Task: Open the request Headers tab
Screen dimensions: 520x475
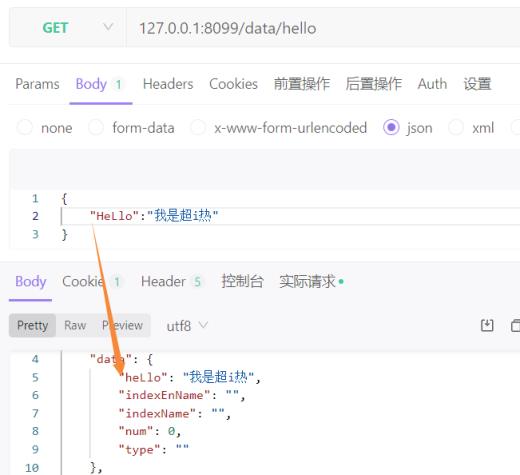Action: (x=168, y=84)
